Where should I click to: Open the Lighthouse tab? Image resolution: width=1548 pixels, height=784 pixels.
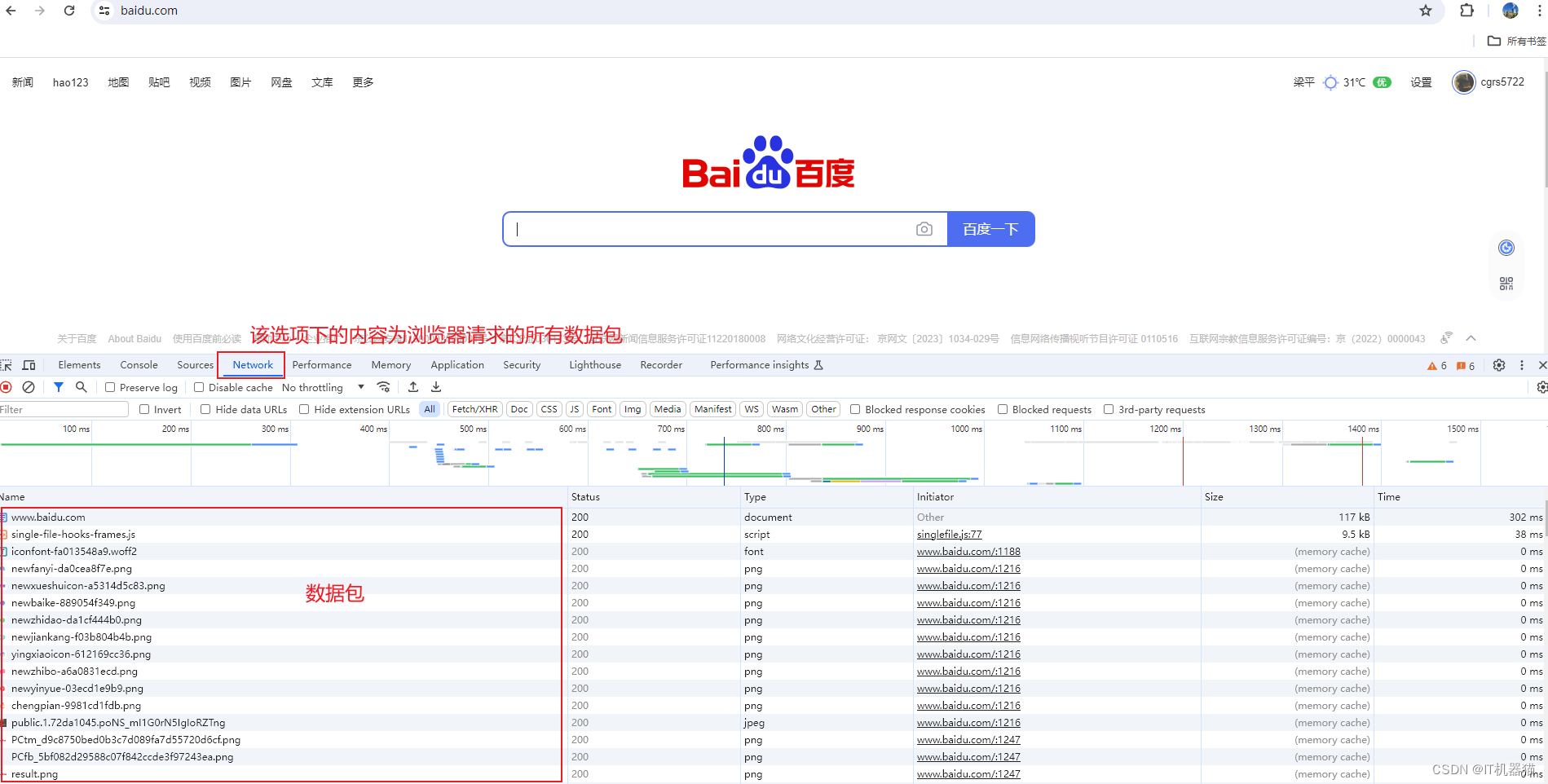595,365
